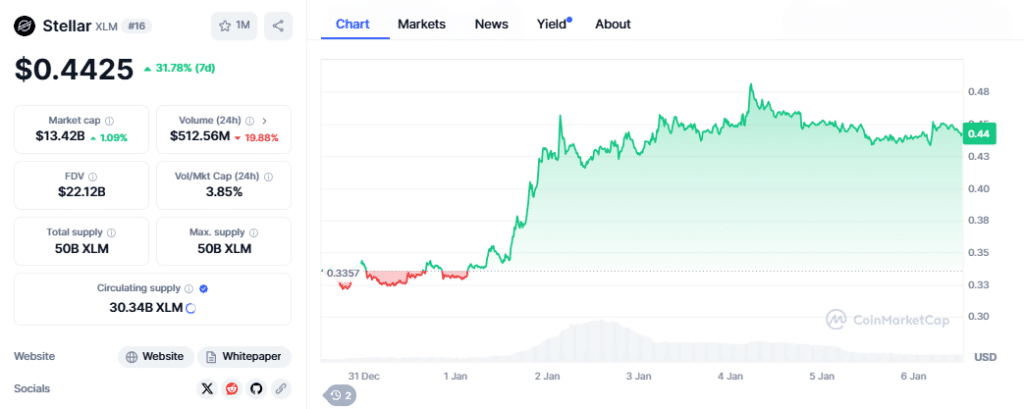
Task: Click the chain link icon in Socials
Action: 281,388
